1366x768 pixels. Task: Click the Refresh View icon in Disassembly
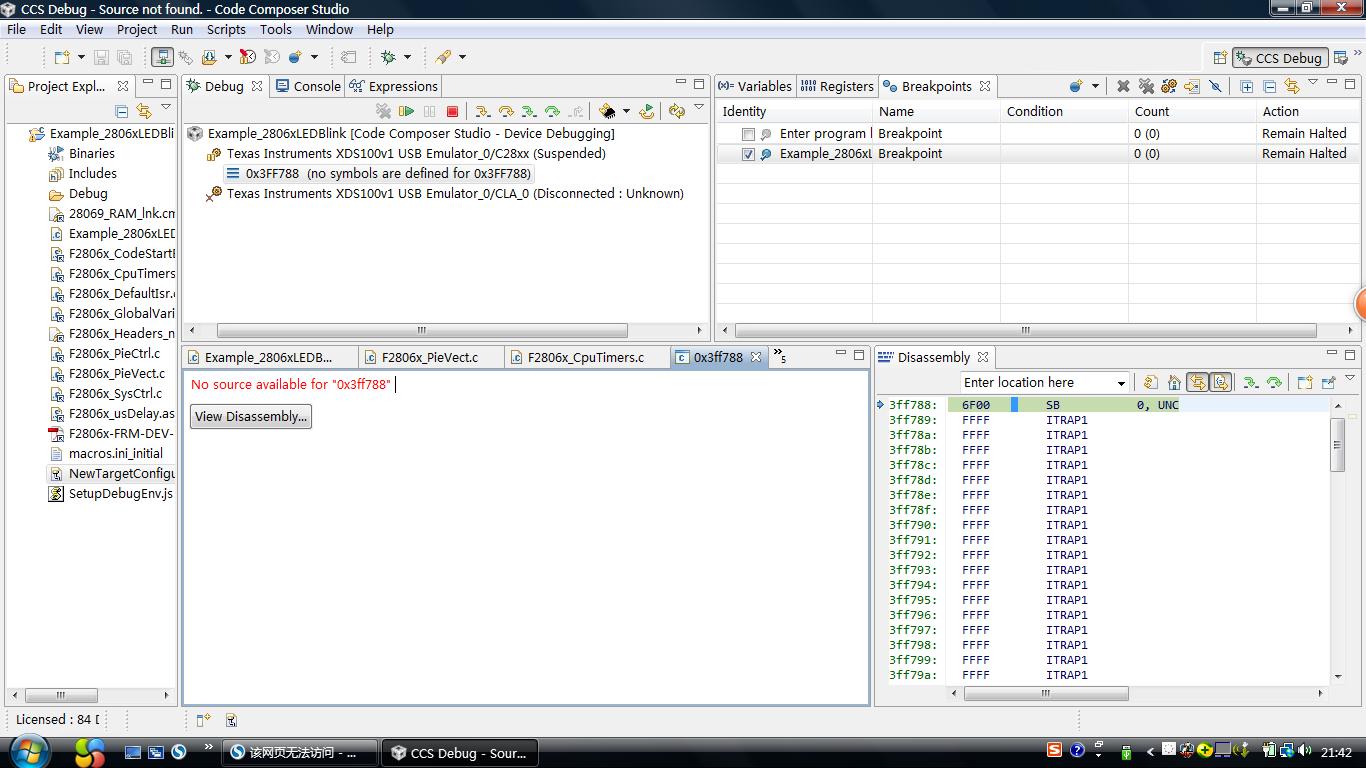1151,382
